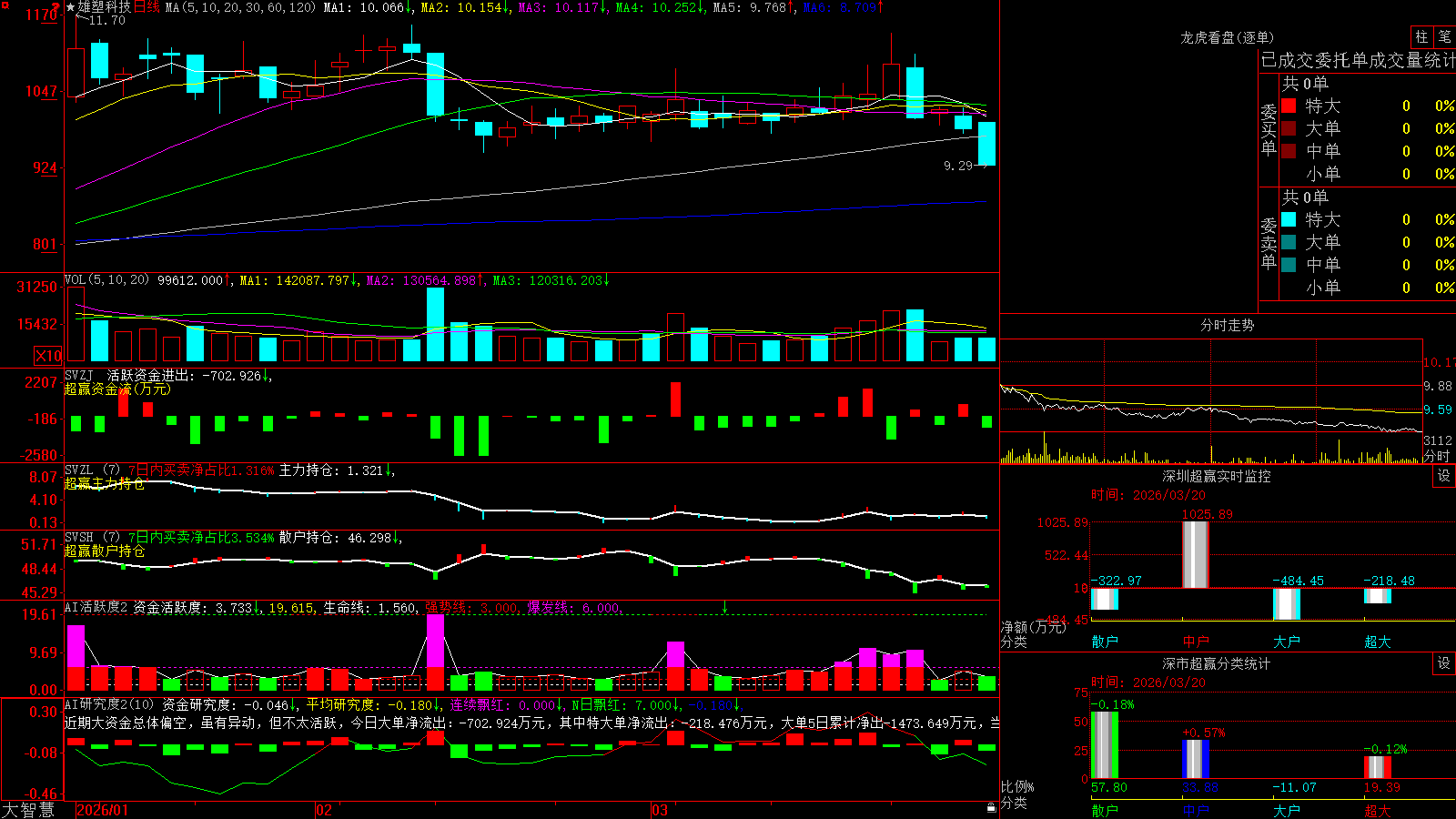Click the SVZJ indicator name
The image size is (1456, 819).
coord(79,375)
